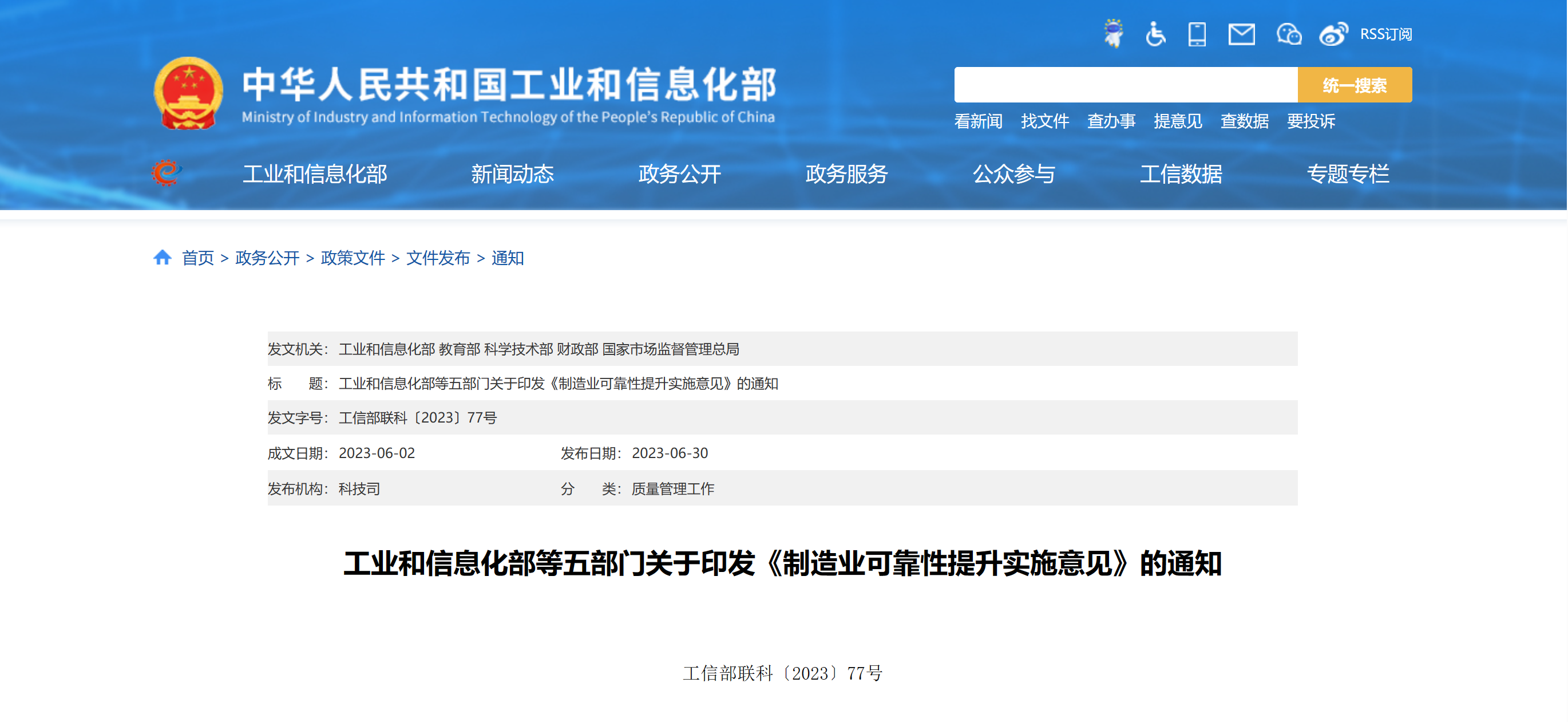Go to 政策文件 in breadcrumb

click(x=353, y=258)
